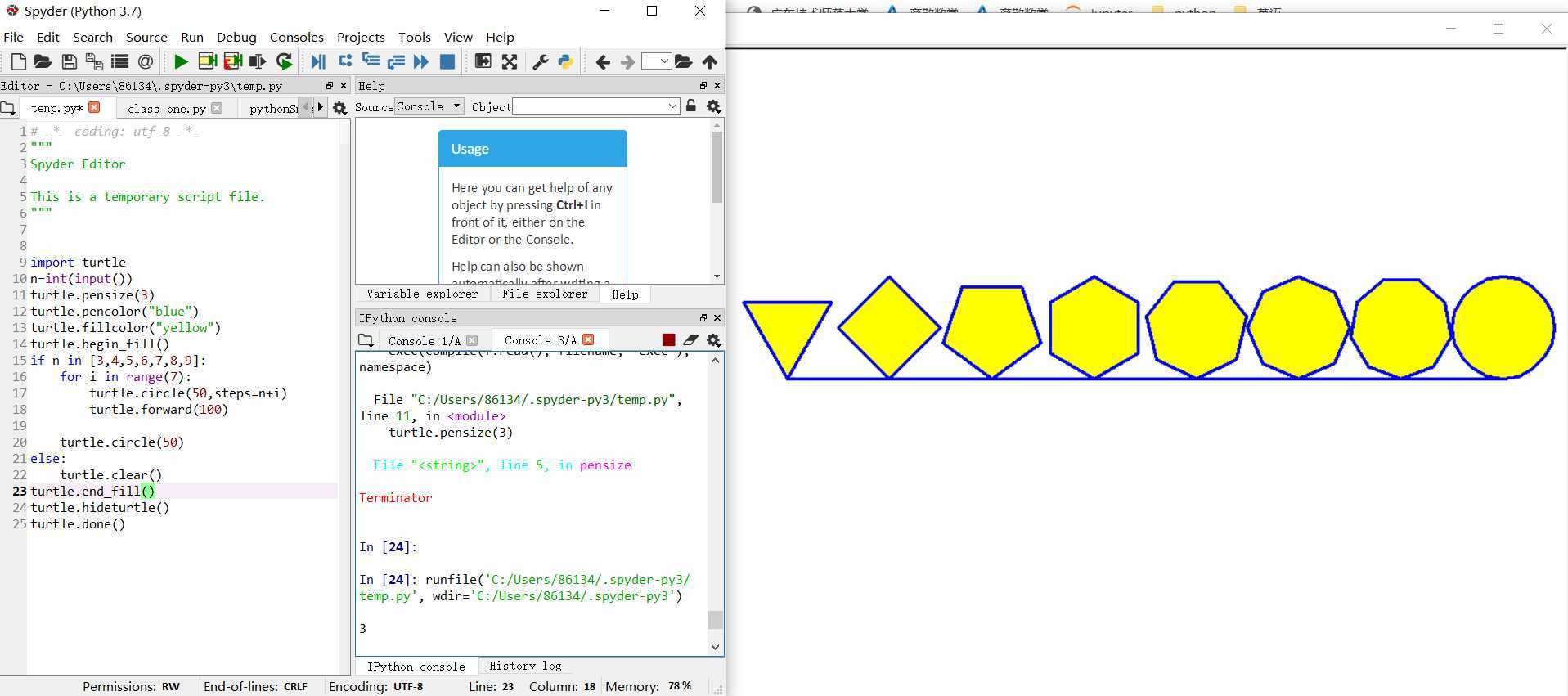Screen dimensions: 1568x696
Task: Open working directory path combo box
Action: pos(657,61)
